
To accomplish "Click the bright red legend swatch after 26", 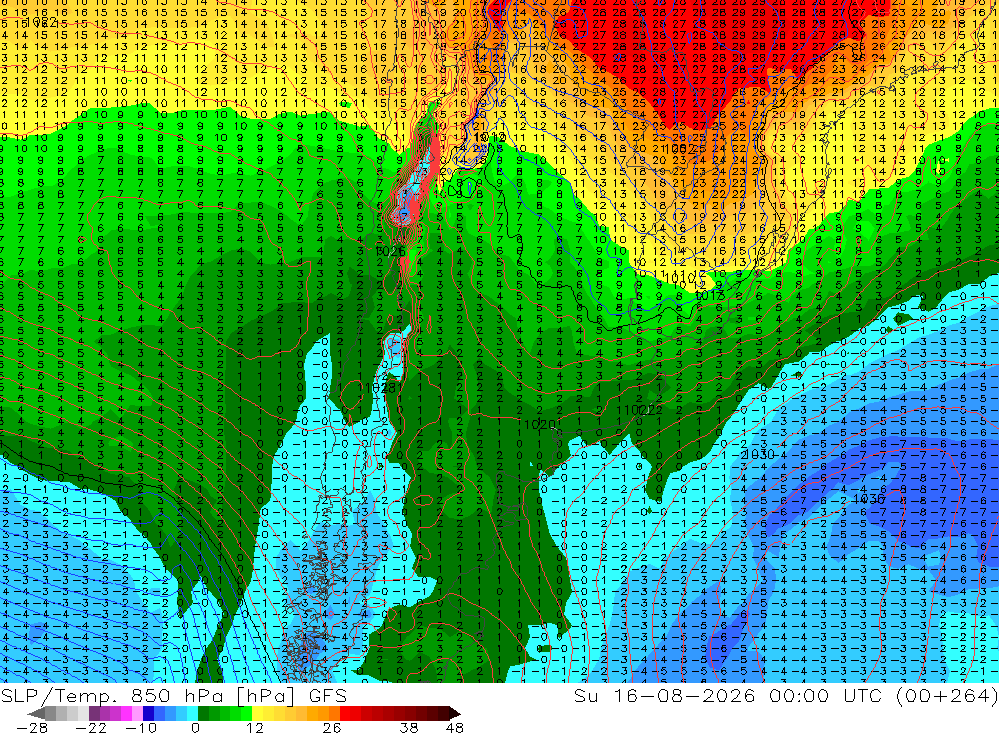I will (x=345, y=713).
